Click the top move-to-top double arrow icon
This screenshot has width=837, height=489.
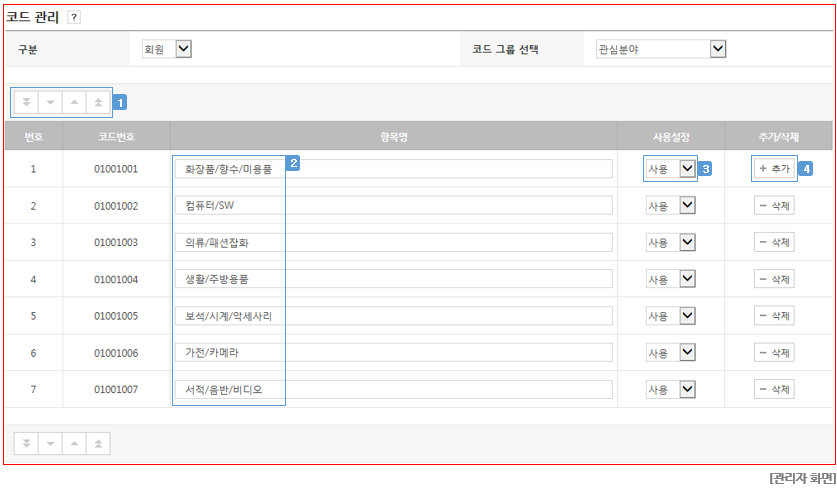[98, 102]
